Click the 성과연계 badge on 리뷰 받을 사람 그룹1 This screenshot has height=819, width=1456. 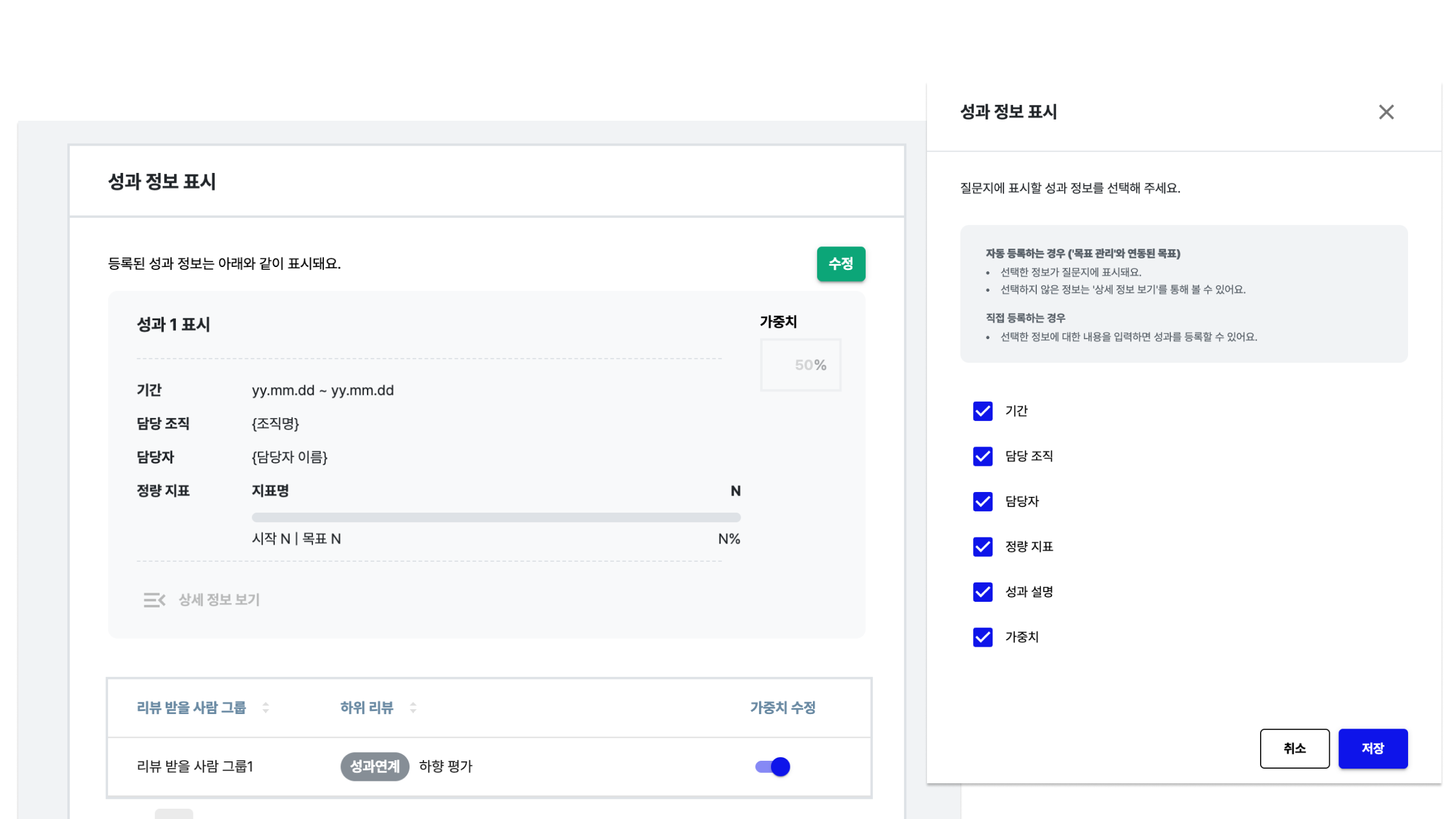tap(375, 766)
